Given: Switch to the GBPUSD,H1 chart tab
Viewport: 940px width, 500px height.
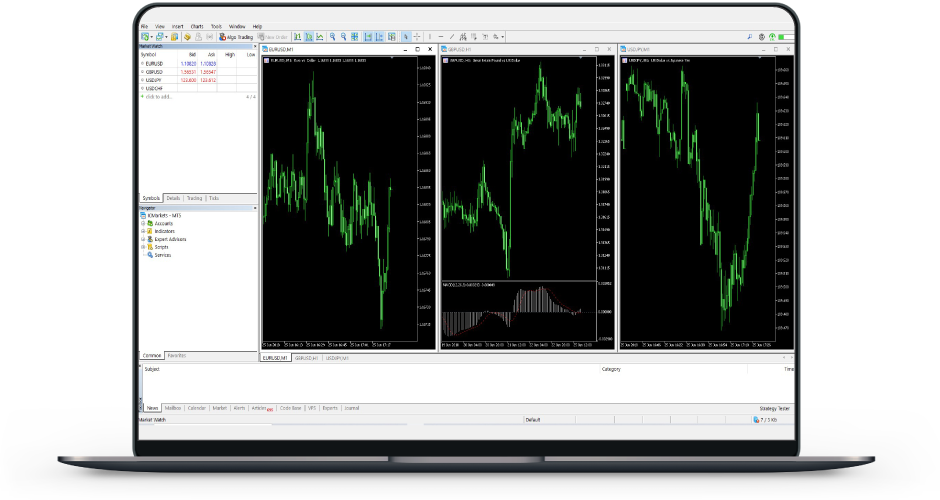Looking at the screenshot, I should (306, 358).
